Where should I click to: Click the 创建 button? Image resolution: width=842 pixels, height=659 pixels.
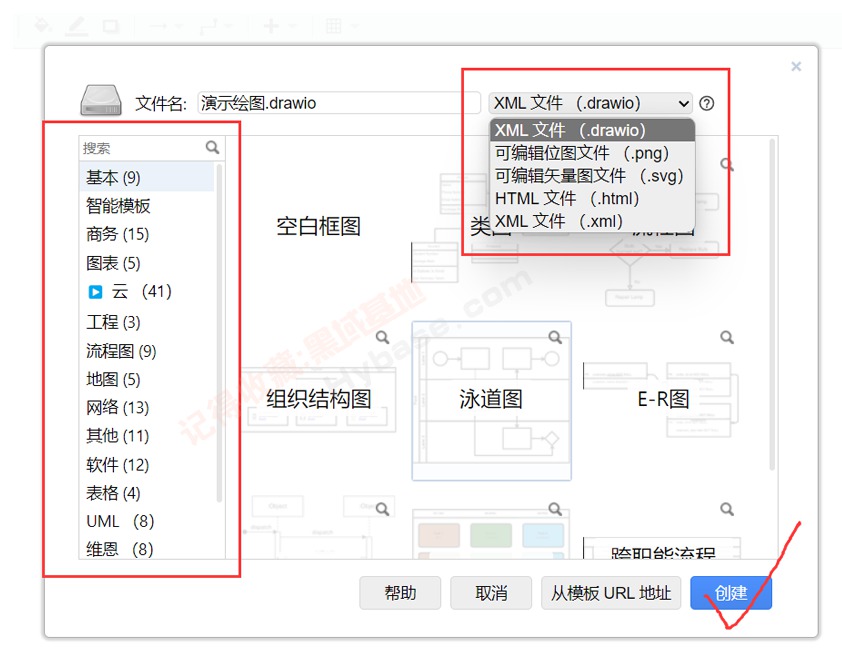pos(731,593)
